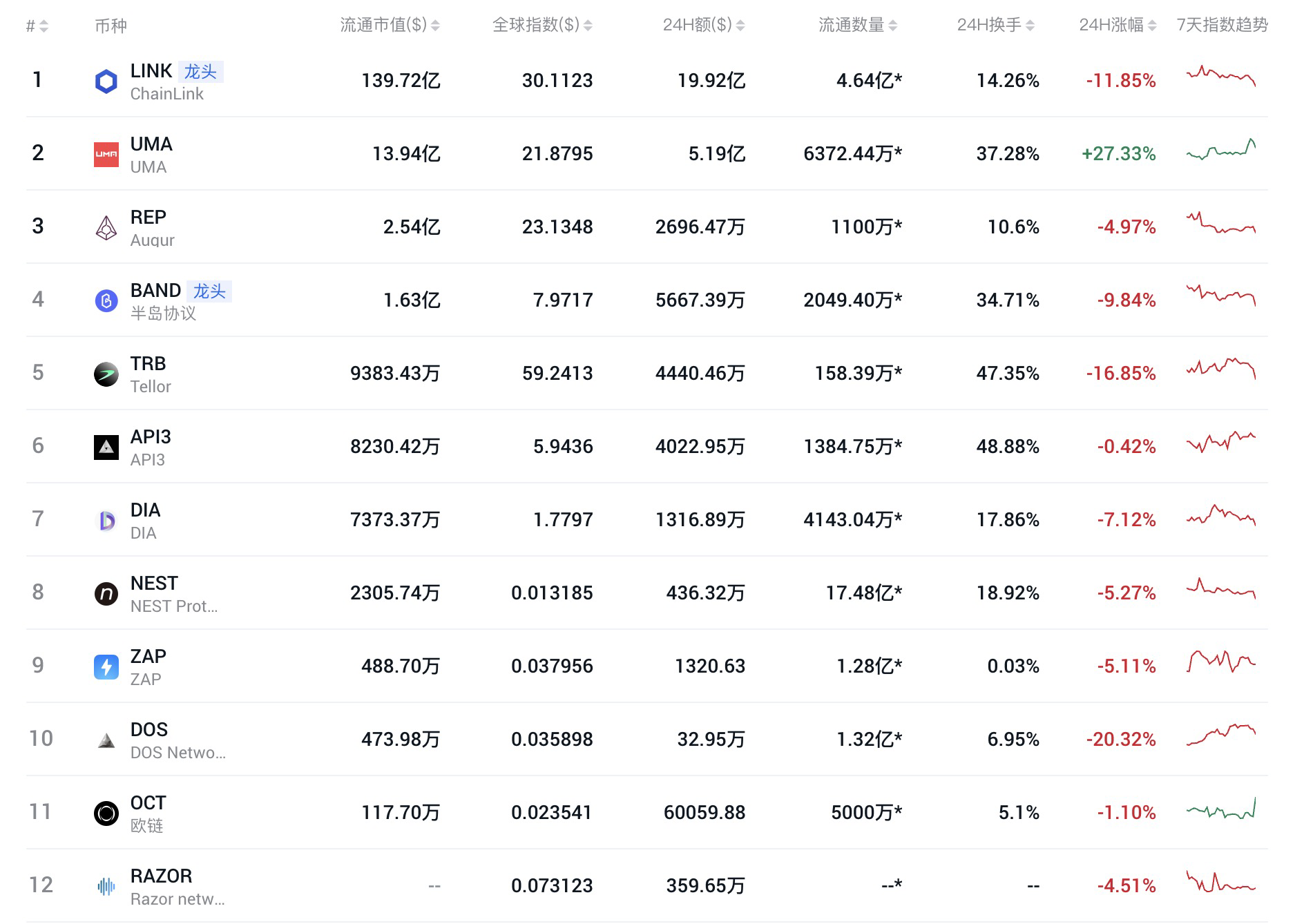Open the ZAP coin name link
The width and height of the screenshot is (1304, 924).
(x=148, y=657)
